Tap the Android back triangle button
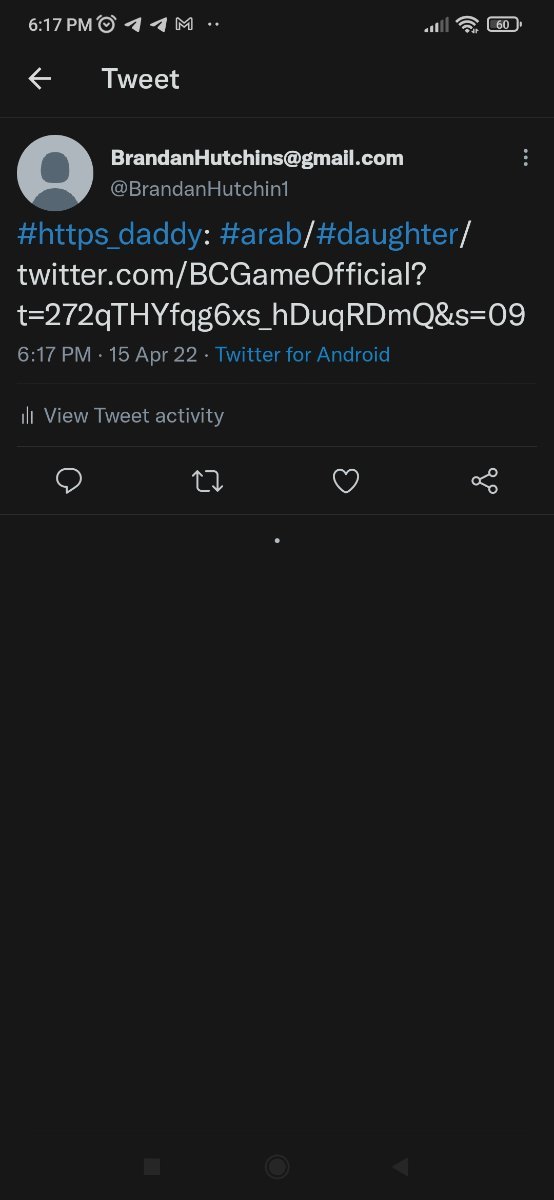This screenshot has height=1200, width=554. pyautogui.click(x=401, y=1166)
